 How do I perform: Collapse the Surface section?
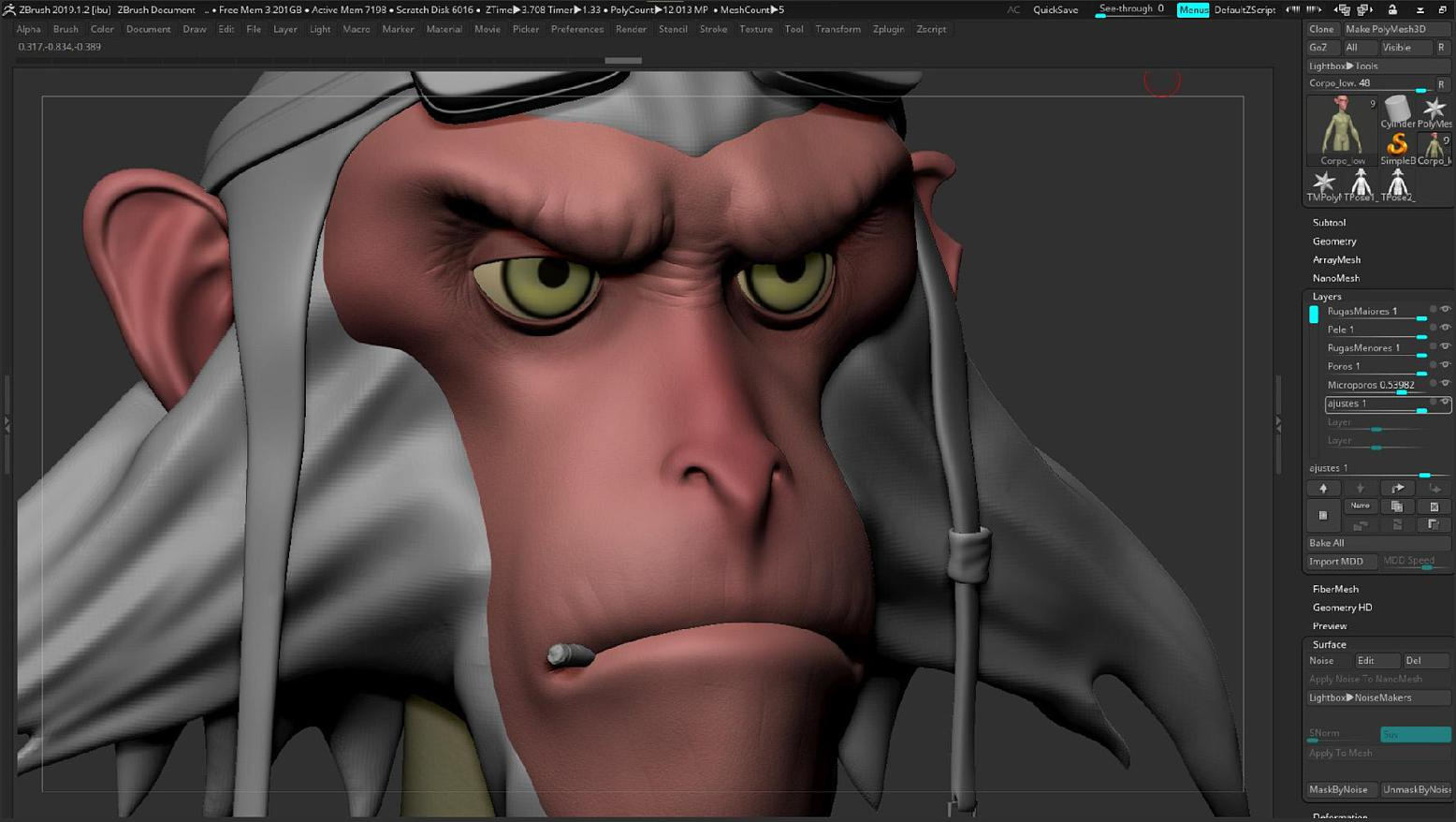(1329, 644)
